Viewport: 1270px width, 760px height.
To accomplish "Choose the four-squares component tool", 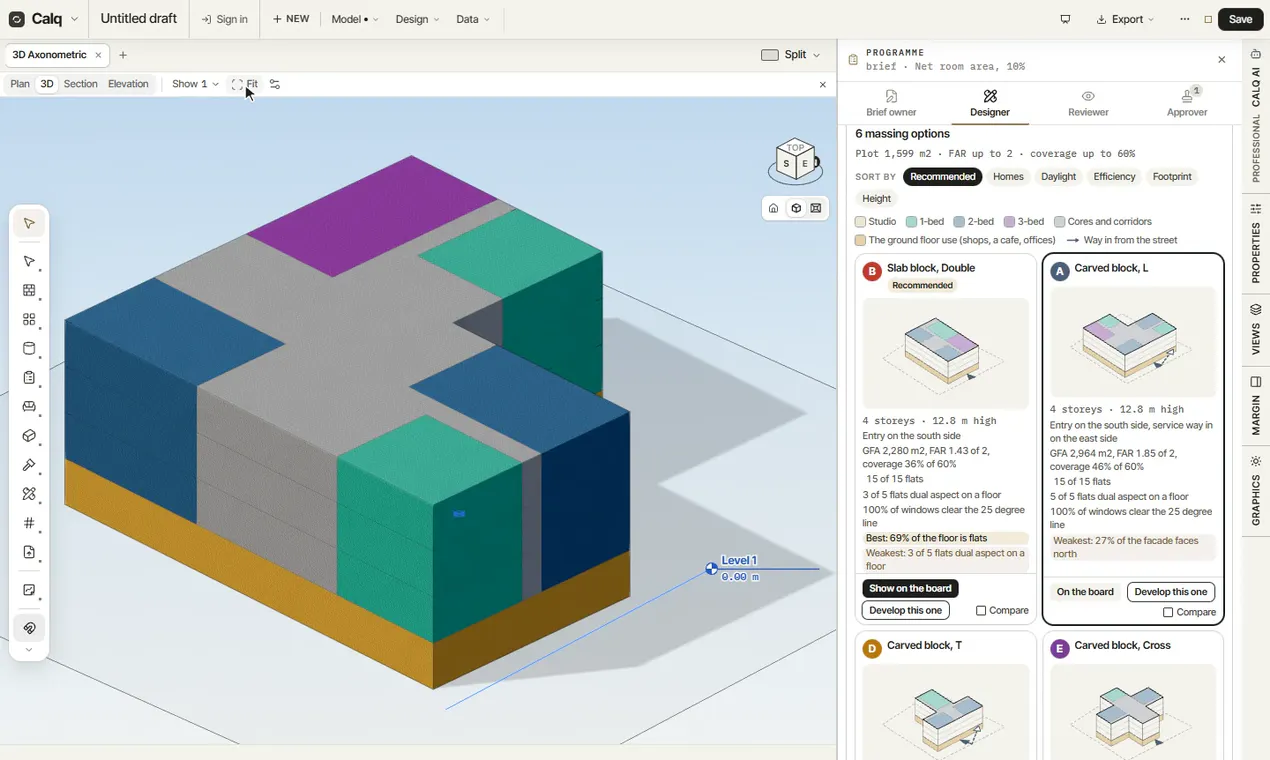I will click(29, 320).
